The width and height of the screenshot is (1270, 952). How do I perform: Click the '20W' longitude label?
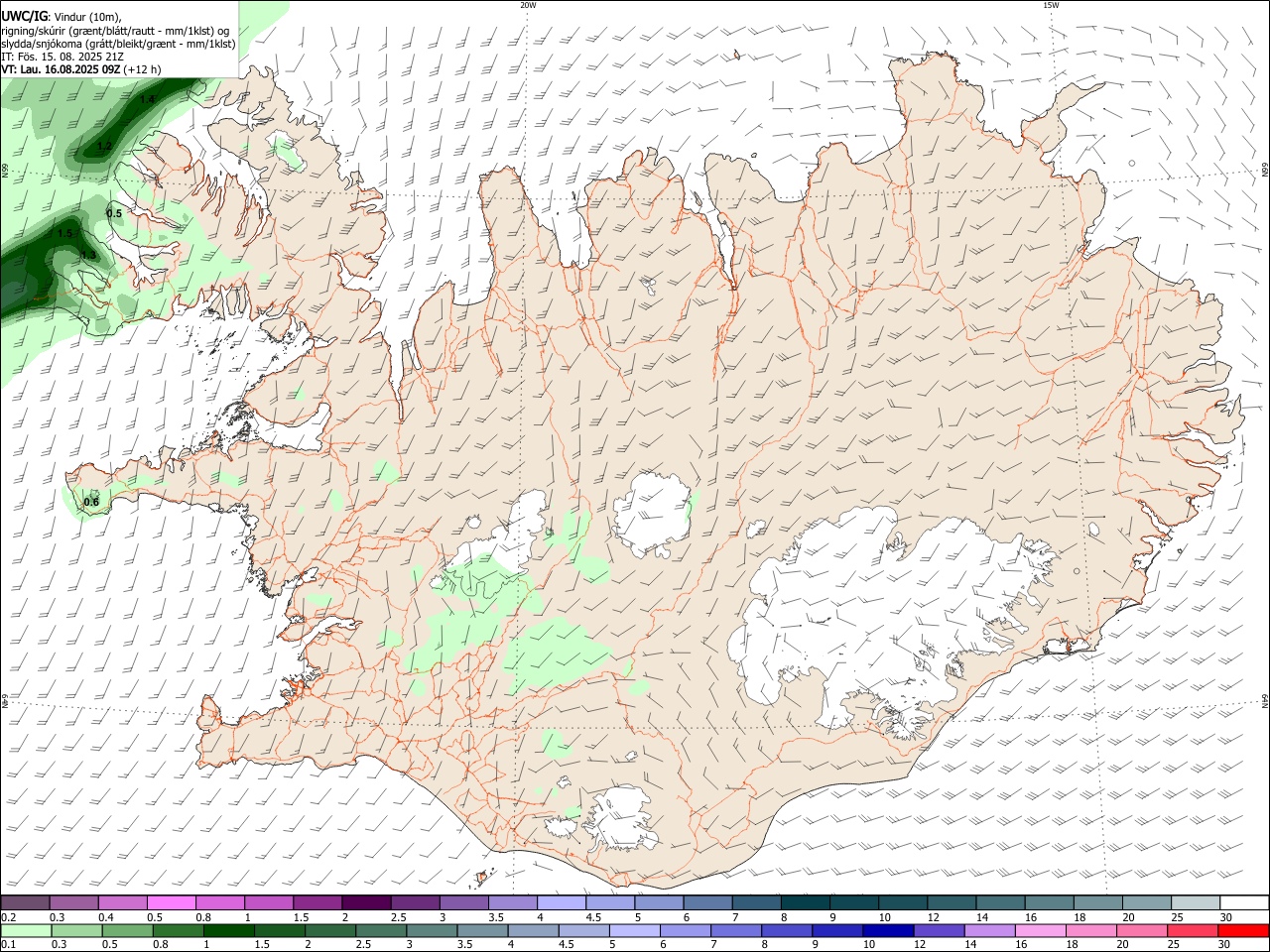click(528, 5)
